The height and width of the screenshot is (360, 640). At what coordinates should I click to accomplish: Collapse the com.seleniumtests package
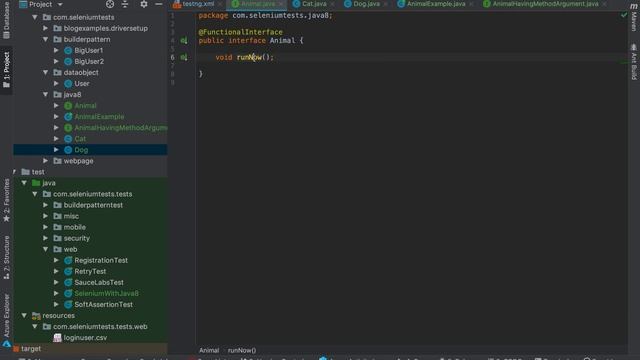click(x=35, y=17)
